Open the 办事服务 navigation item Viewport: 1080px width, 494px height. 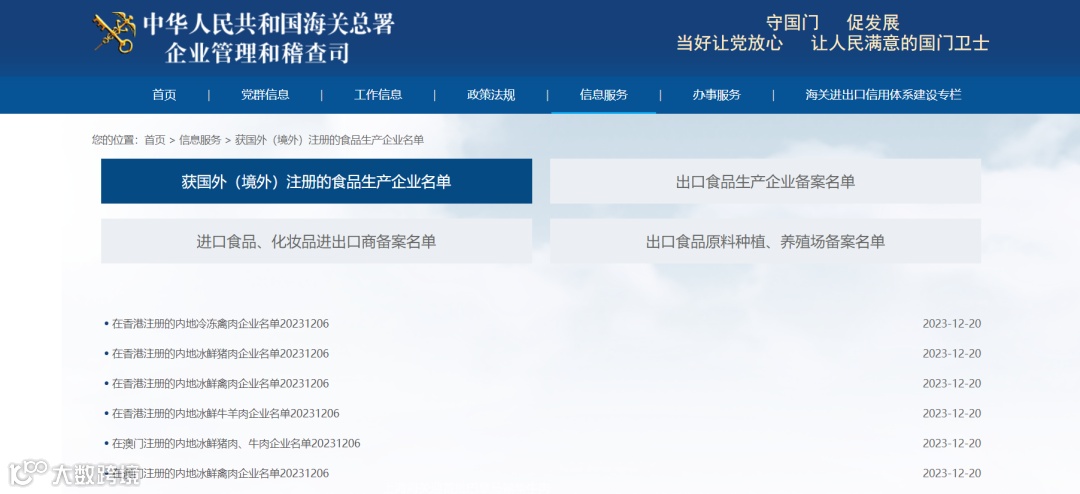pos(716,95)
